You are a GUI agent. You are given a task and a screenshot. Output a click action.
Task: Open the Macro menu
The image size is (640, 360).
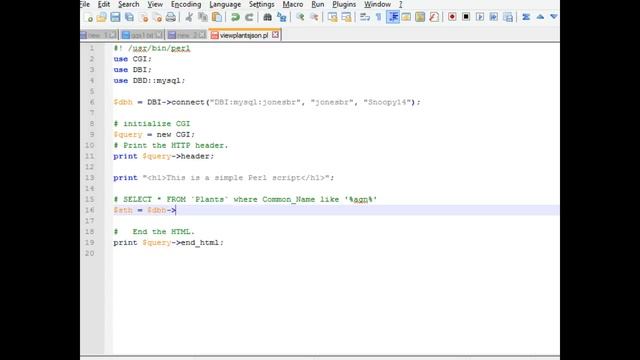click(293, 4)
